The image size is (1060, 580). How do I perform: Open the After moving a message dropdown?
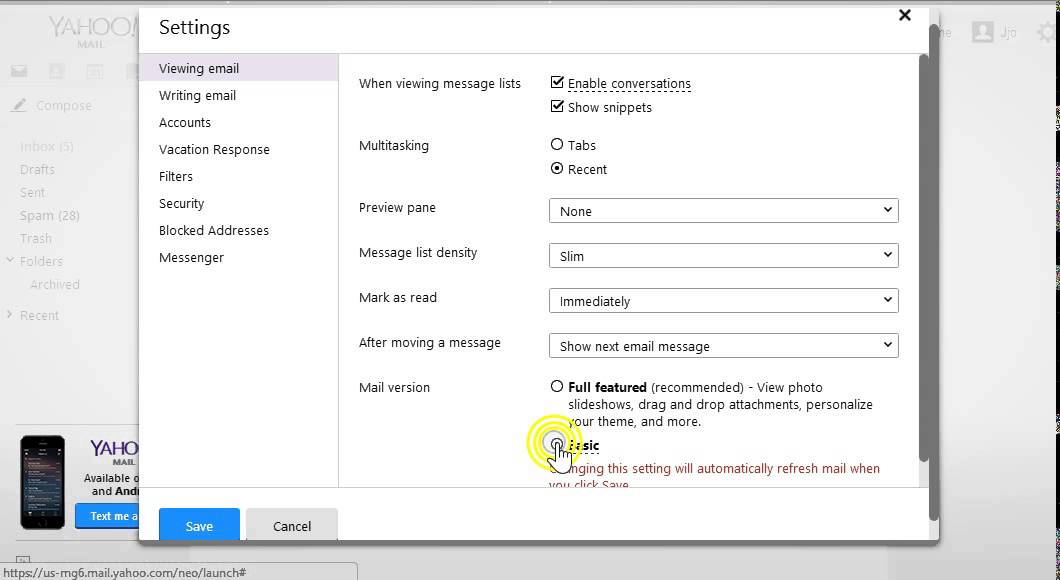pos(723,345)
